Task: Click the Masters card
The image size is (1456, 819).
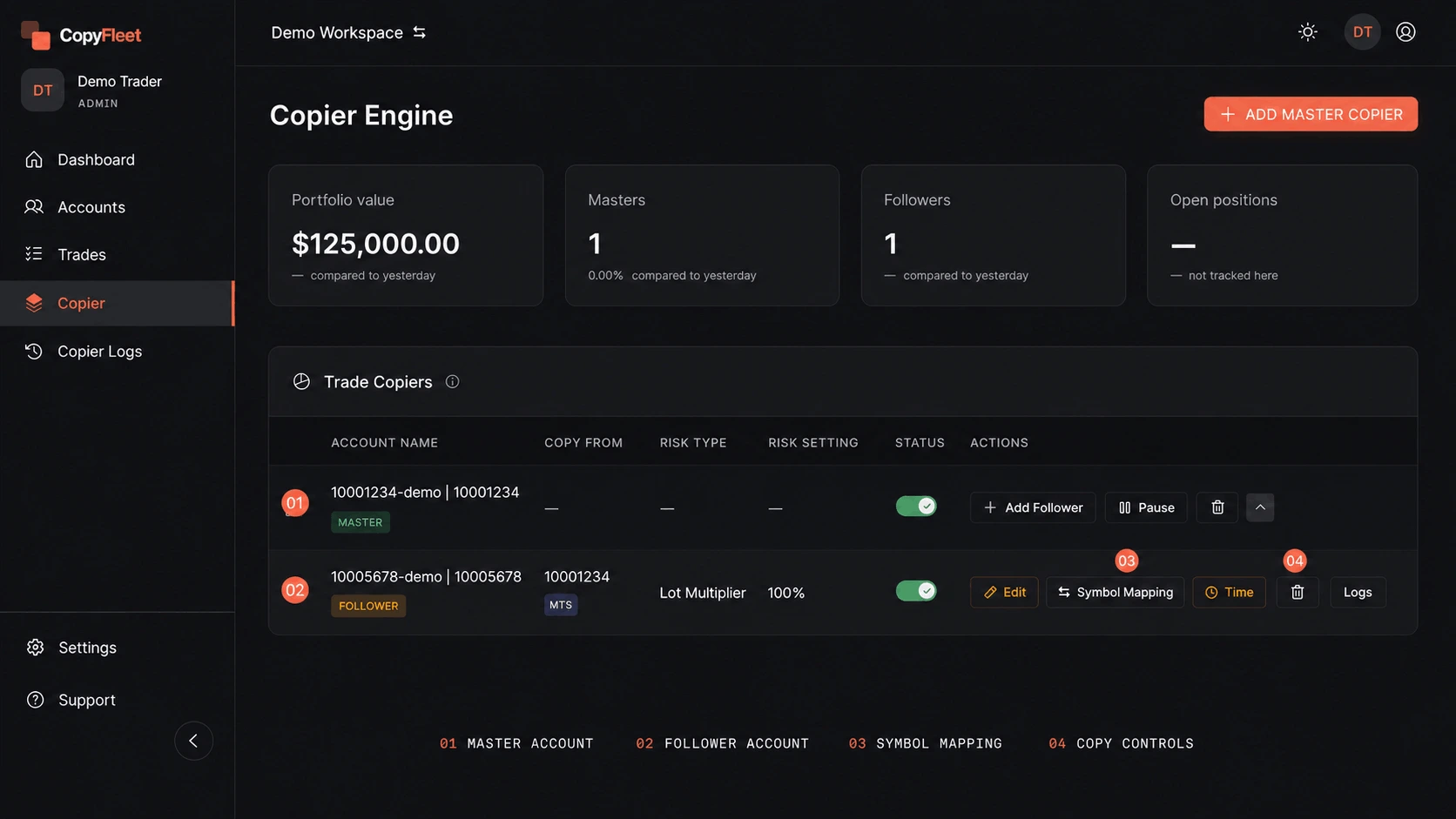Action: tap(702, 235)
